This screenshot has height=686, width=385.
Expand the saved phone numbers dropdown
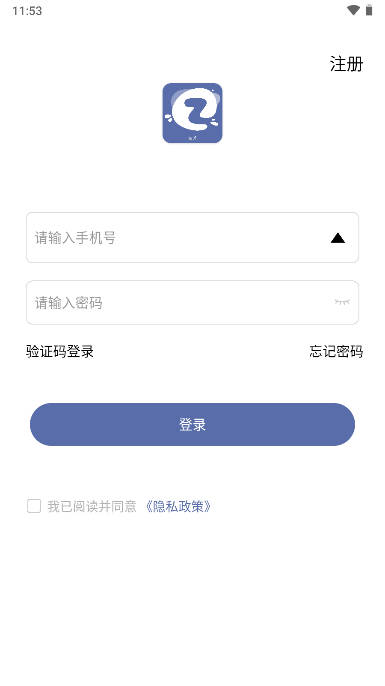point(338,238)
